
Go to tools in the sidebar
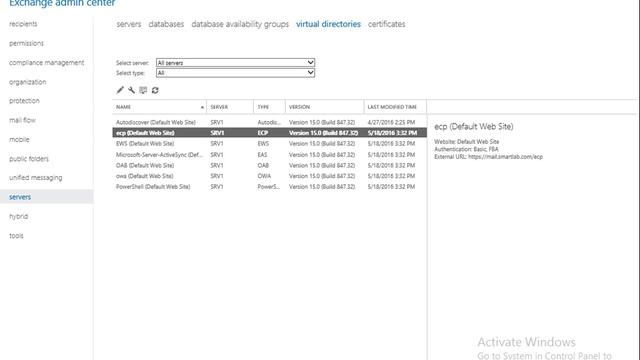click(x=16, y=236)
